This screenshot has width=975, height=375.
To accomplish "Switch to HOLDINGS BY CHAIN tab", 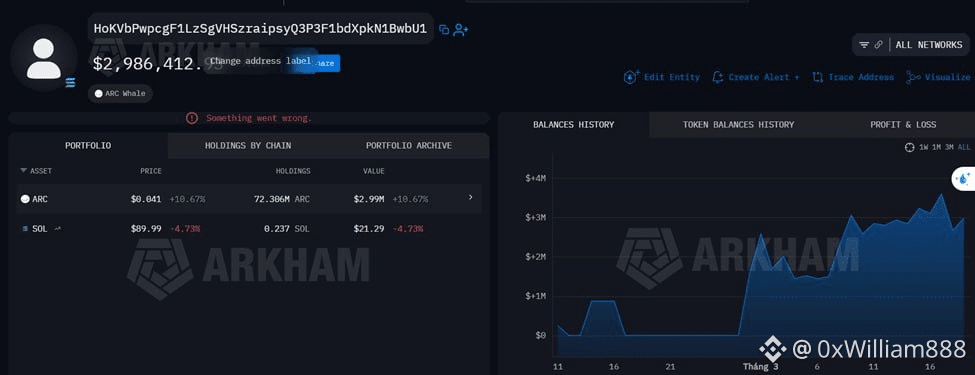I will 248,146.
